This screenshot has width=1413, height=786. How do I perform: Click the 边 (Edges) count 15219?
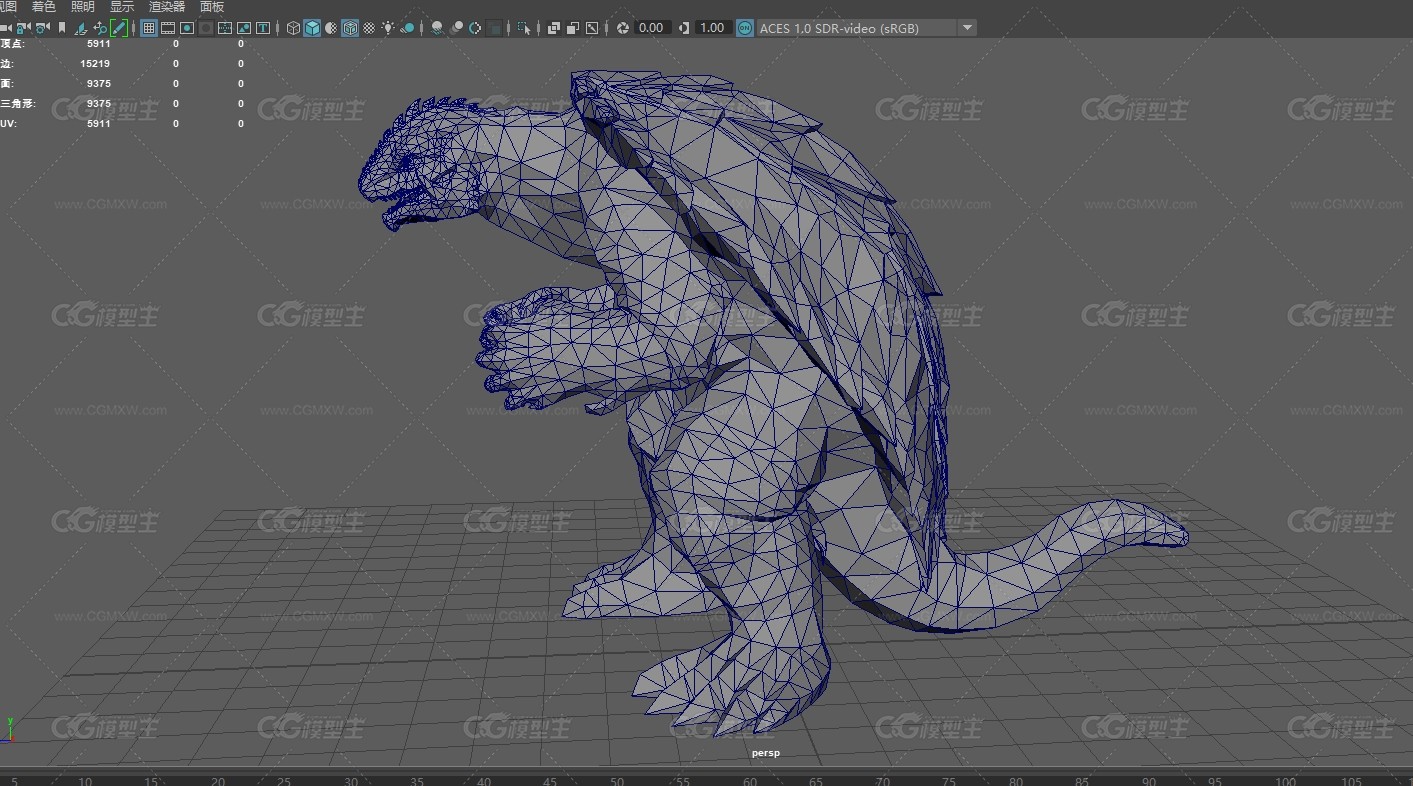pyautogui.click(x=95, y=64)
